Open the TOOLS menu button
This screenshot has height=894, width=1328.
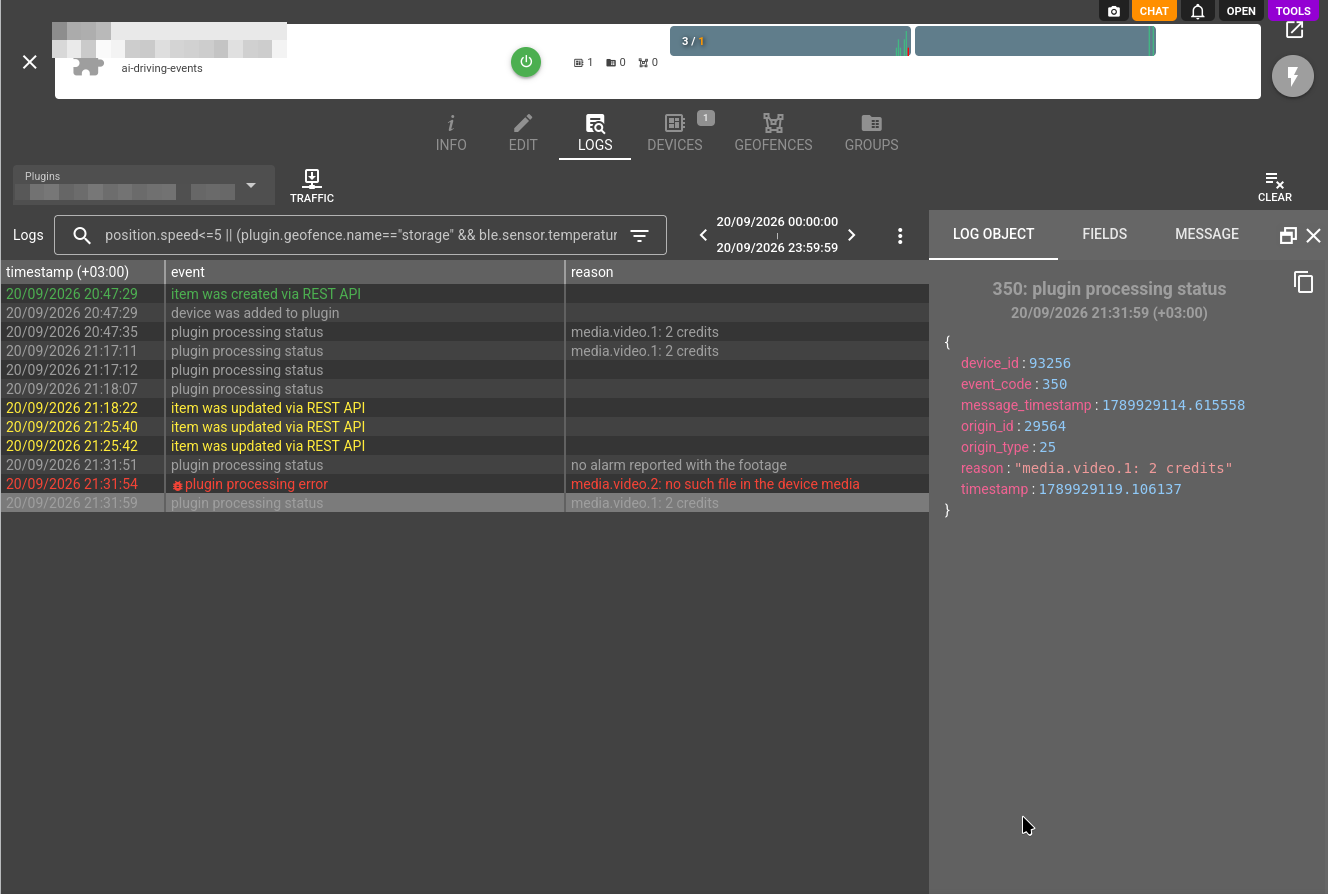point(1293,11)
